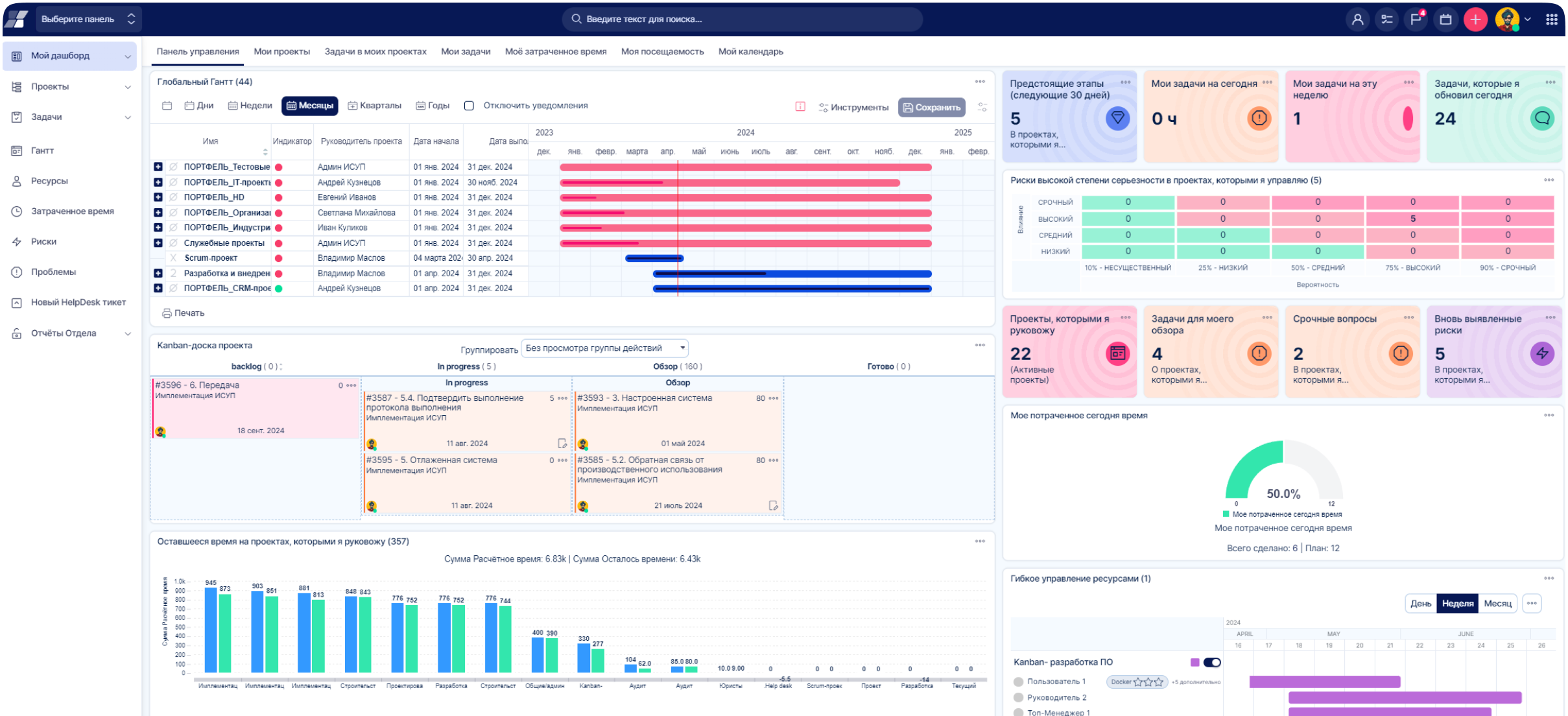Click chat icon on Задачи, которые я обновил card
The height and width of the screenshot is (716, 1568).
tap(1542, 118)
